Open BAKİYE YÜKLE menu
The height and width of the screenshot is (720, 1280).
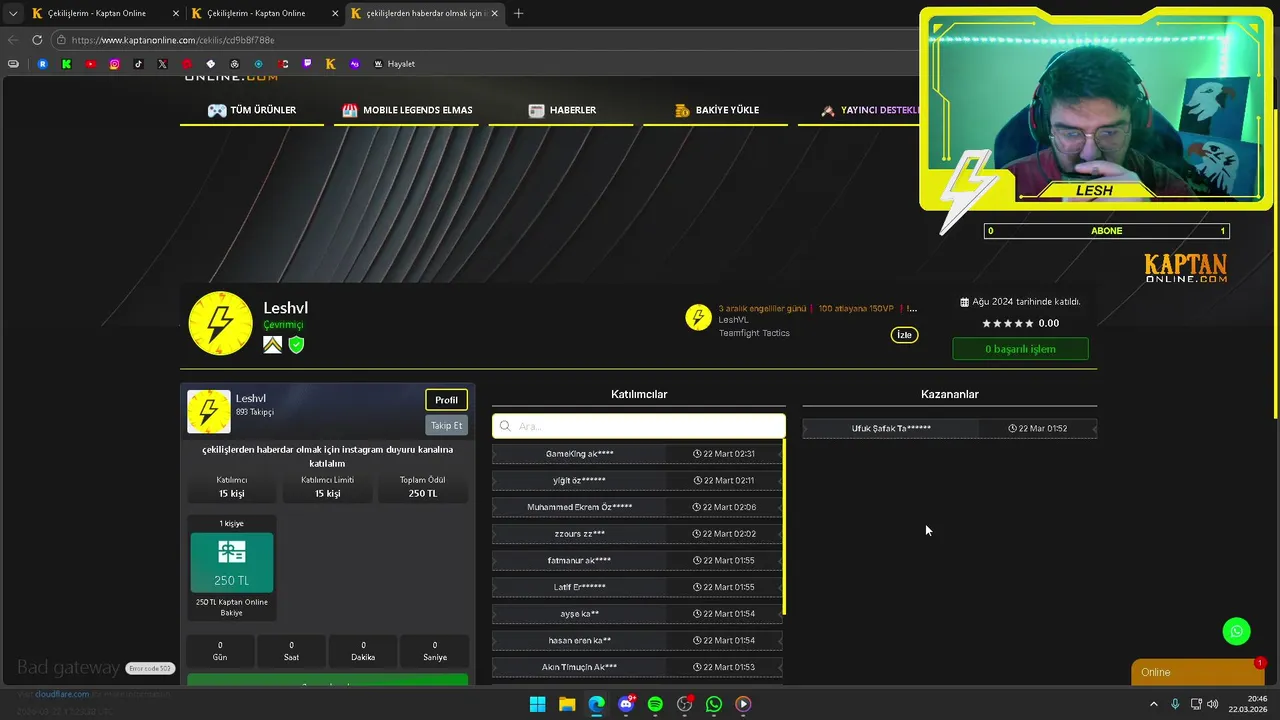point(716,110)
